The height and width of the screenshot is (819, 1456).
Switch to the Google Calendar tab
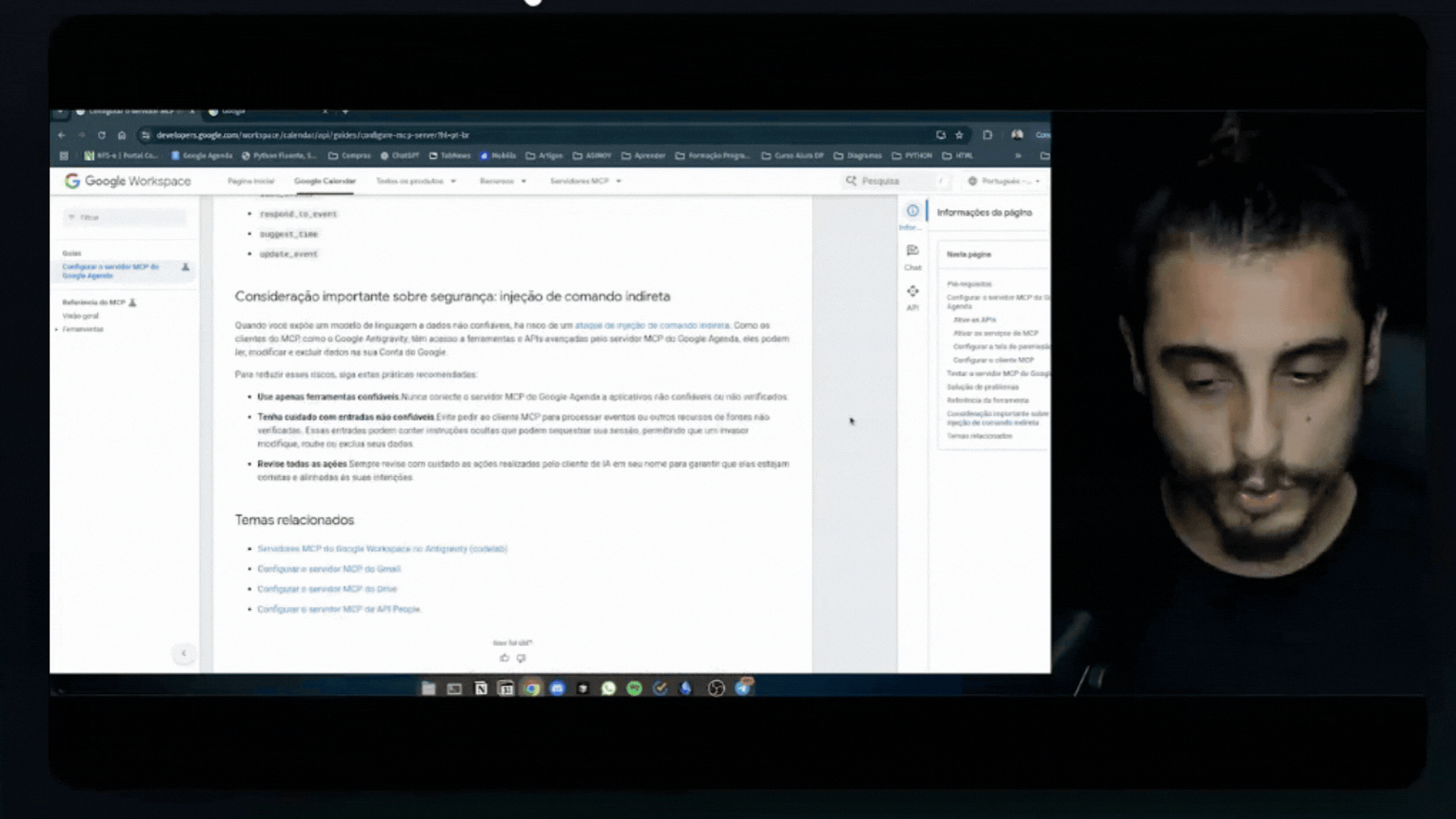pos(325,181)
